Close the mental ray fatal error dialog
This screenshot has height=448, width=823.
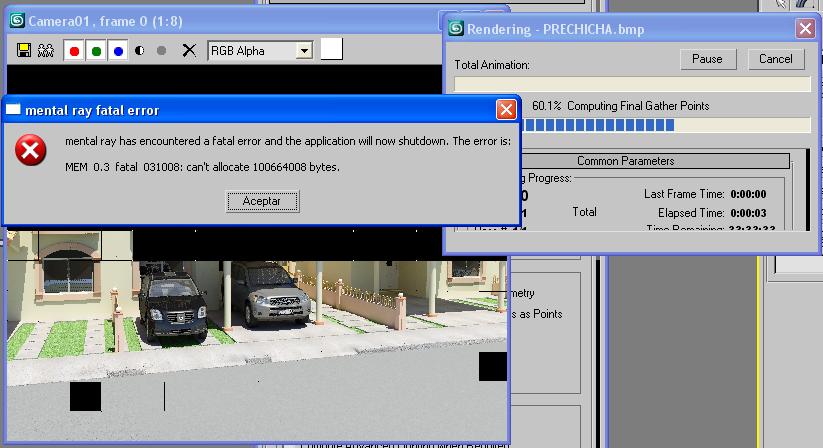point(506,110)
